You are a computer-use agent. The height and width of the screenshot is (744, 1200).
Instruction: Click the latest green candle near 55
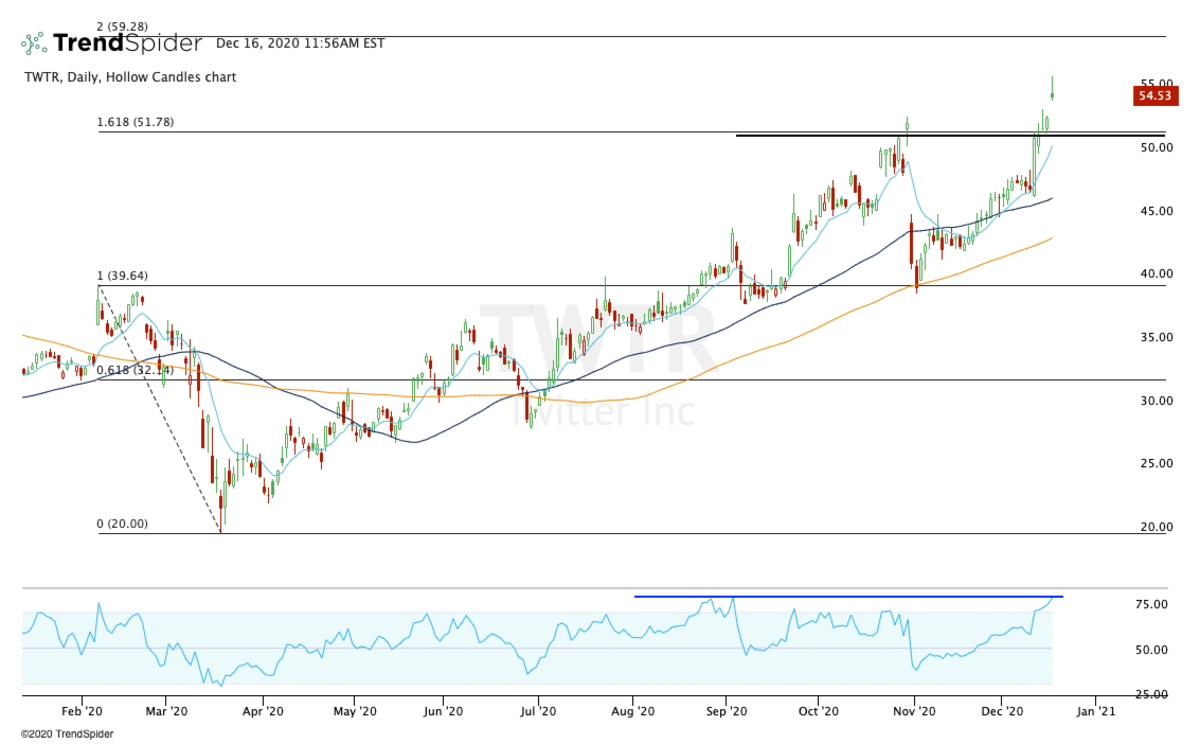[1053, 89]
